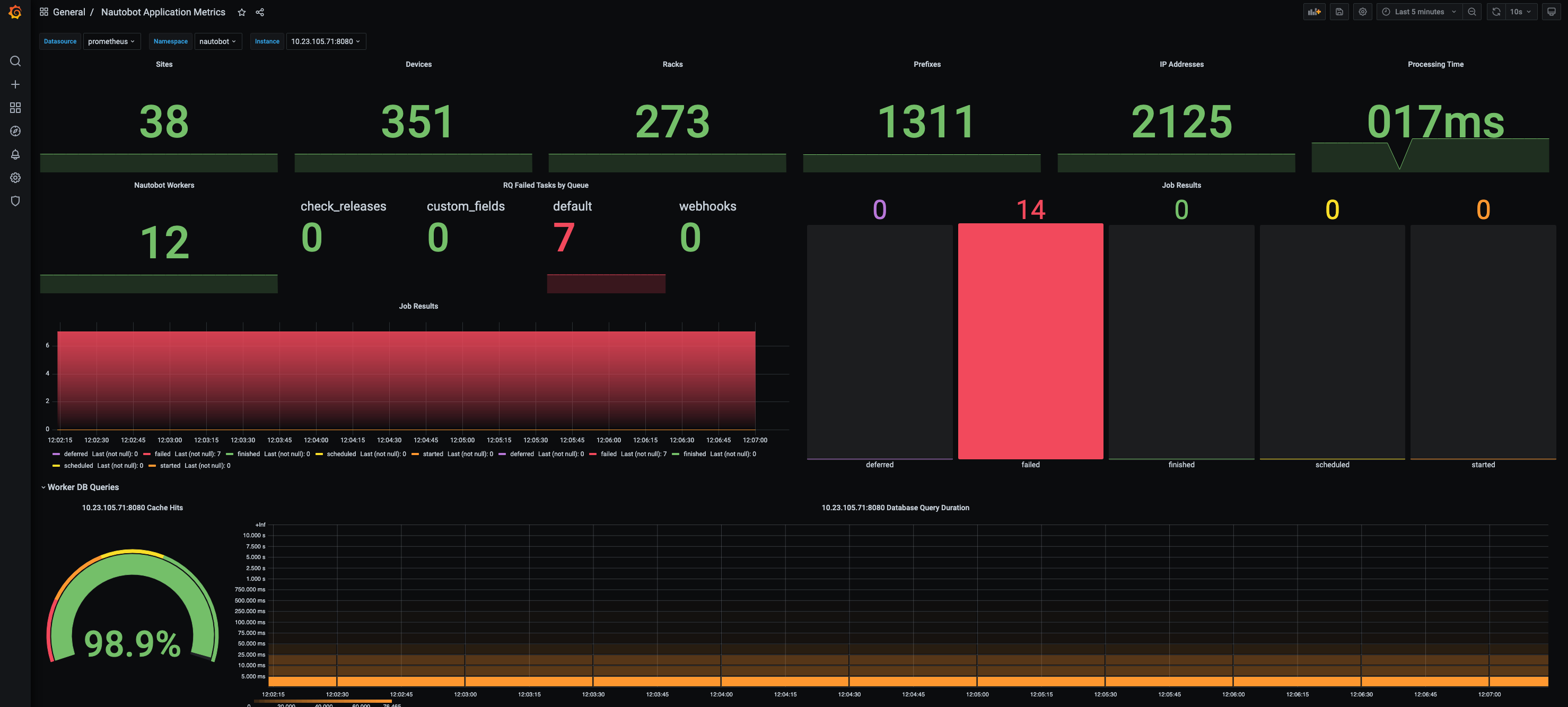Collapse the Worker DB Queries row
The image size is (1568, 707).
click(83, 487)
